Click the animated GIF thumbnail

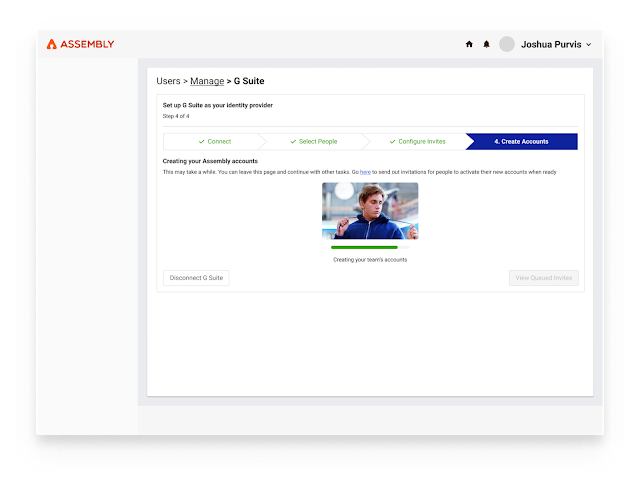coord(370,211)
